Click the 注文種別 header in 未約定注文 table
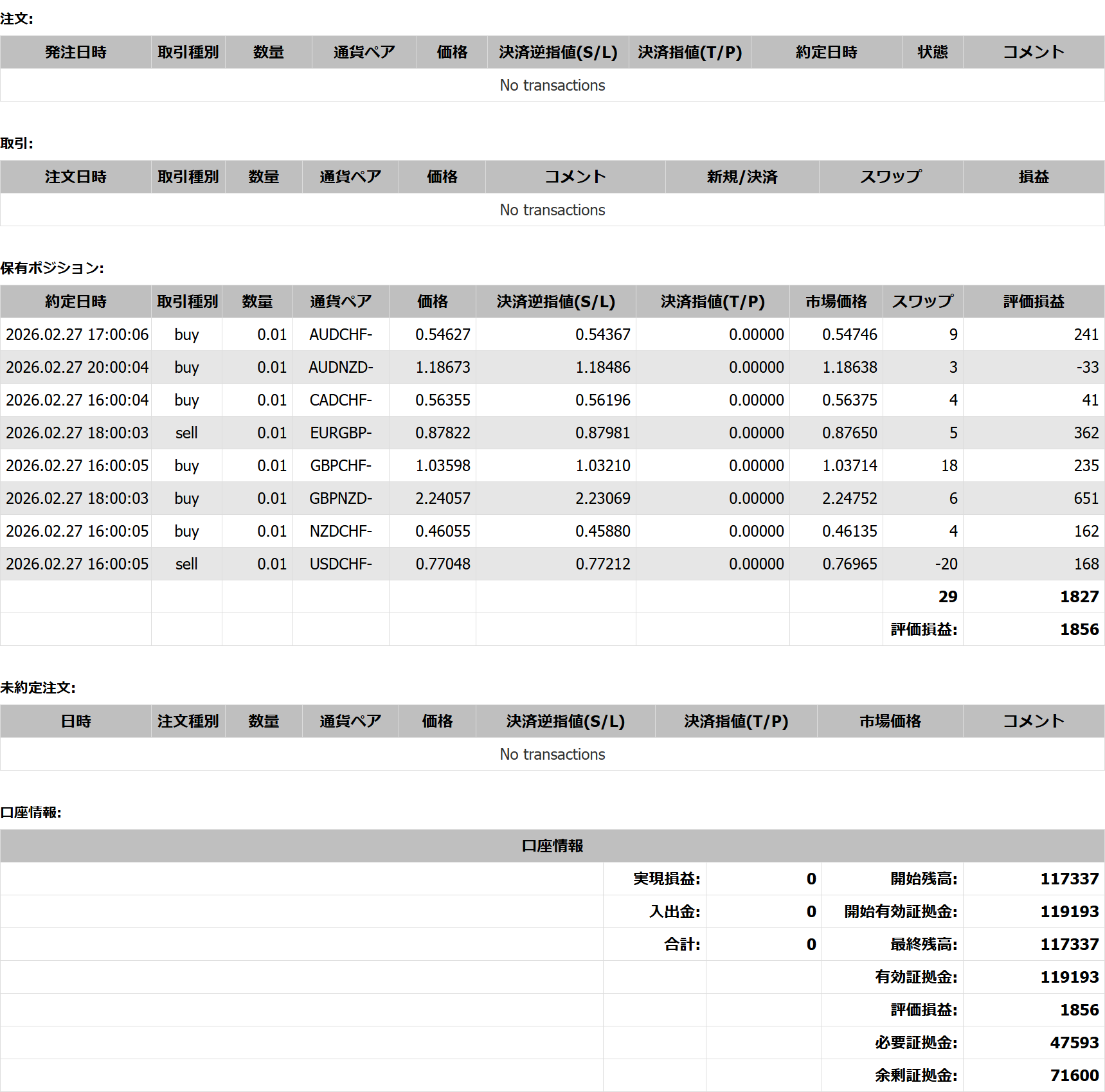Image resolution: width=1105 pixels, height=1092 pixels. [x=188, y=721]
